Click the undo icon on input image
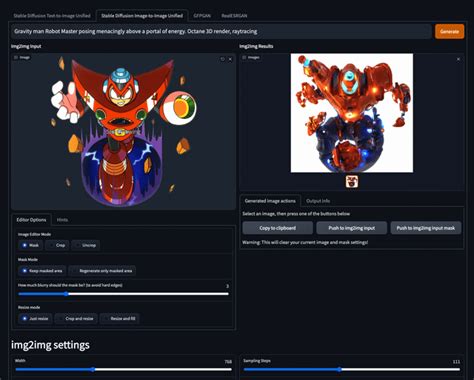 [222, 59]
